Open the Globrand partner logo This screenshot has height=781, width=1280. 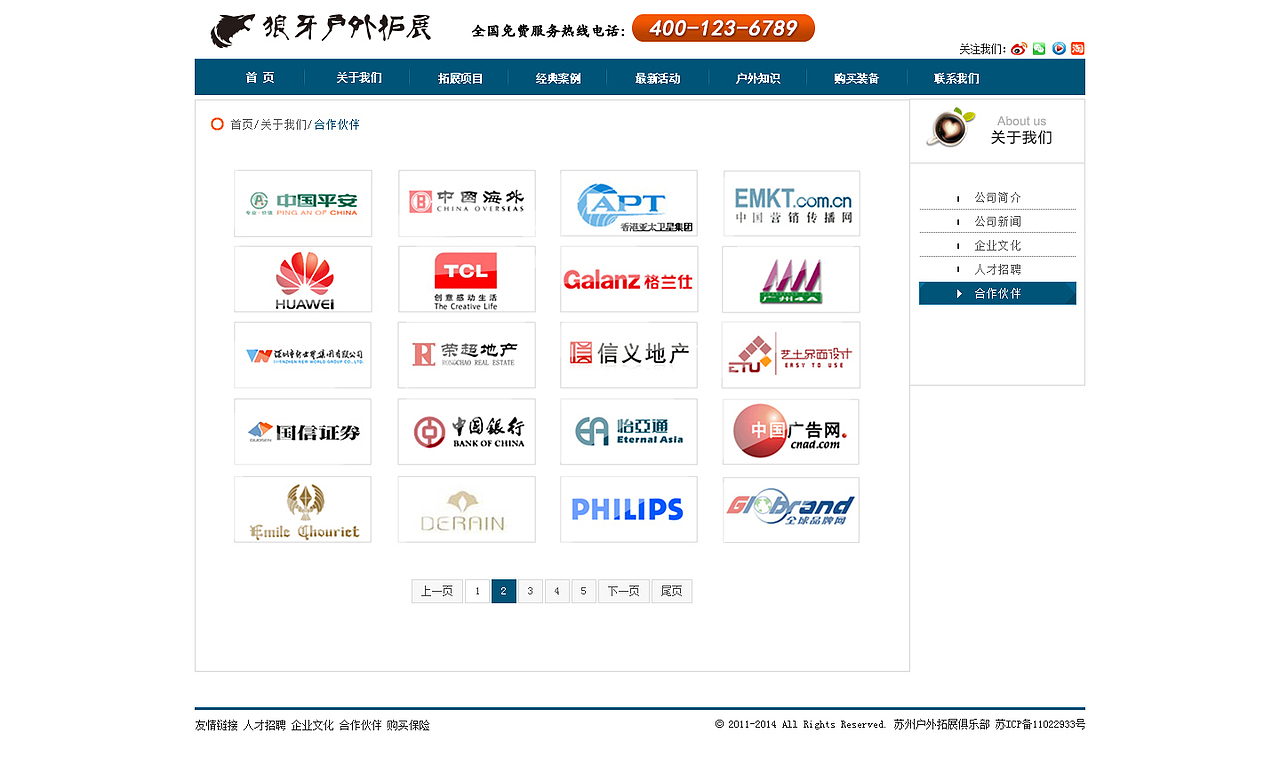pyautogui.click(x=791, y=509)
